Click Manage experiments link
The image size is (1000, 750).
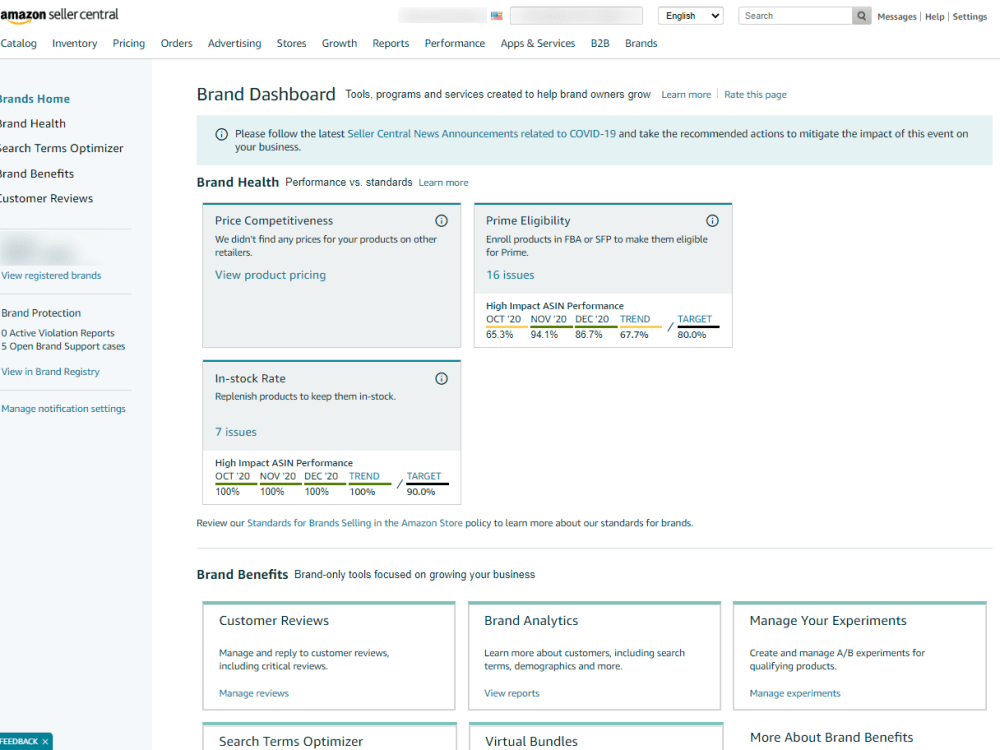point(795,693)
